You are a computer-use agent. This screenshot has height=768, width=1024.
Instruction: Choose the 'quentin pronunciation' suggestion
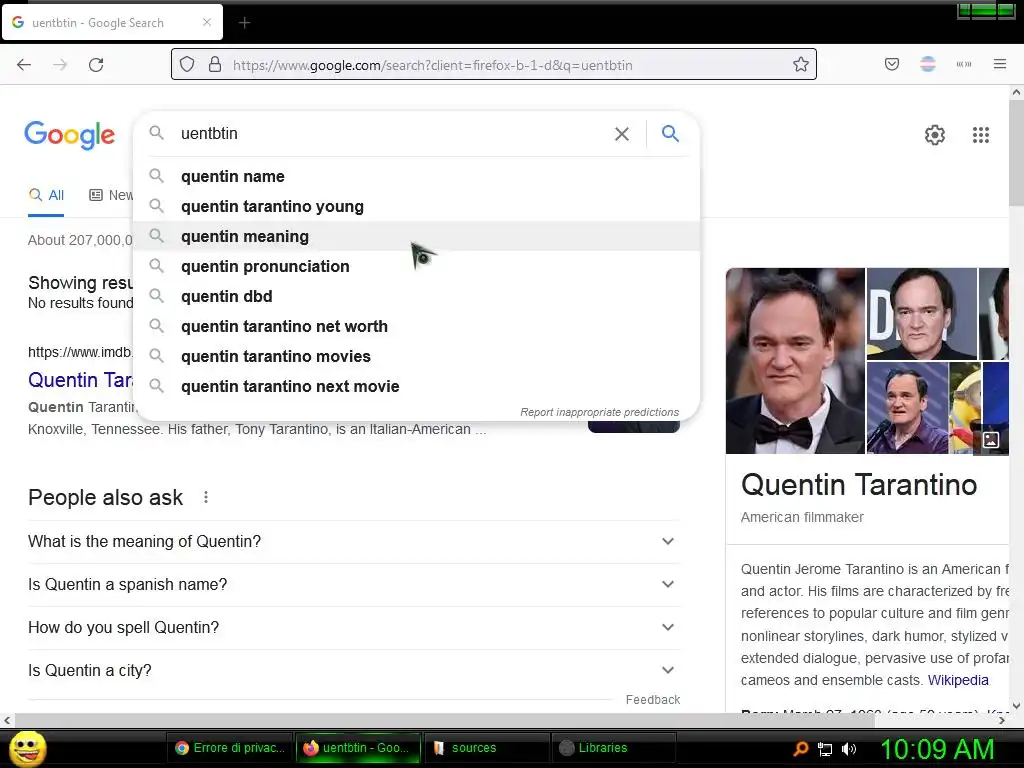416,266
